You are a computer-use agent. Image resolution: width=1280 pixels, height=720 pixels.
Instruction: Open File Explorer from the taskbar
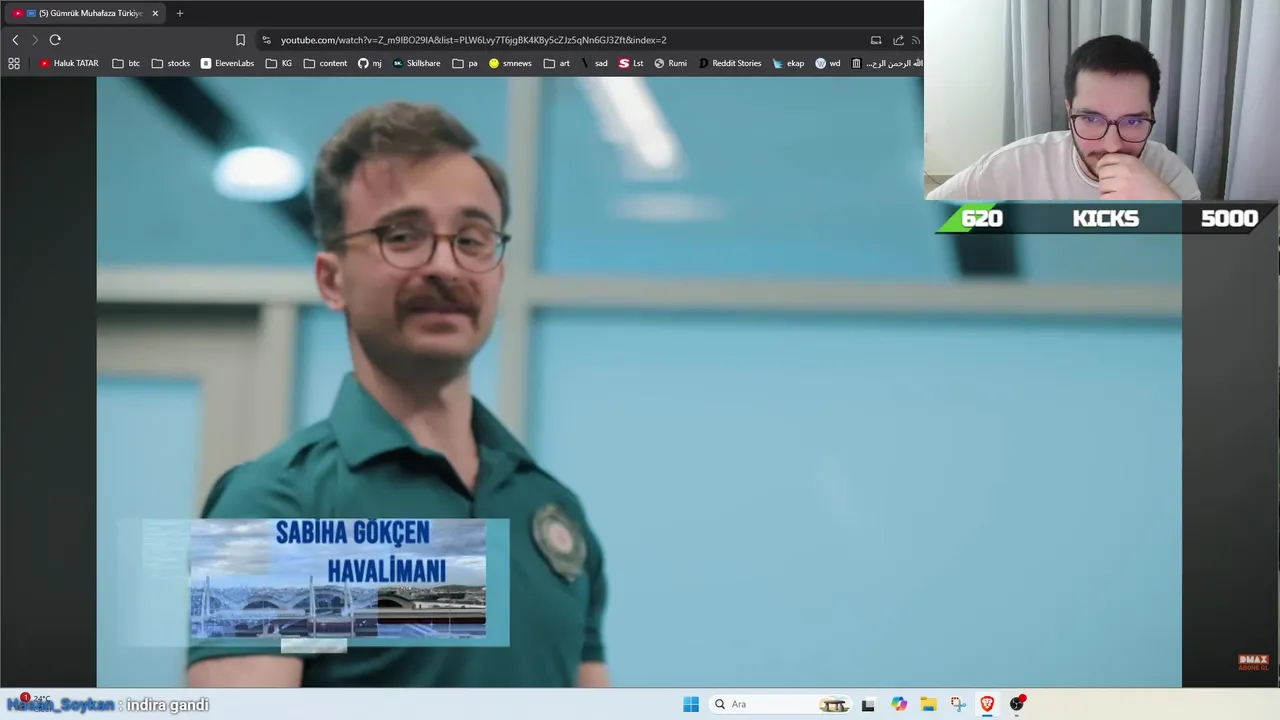pyautogui.click(x=928, y=704)
